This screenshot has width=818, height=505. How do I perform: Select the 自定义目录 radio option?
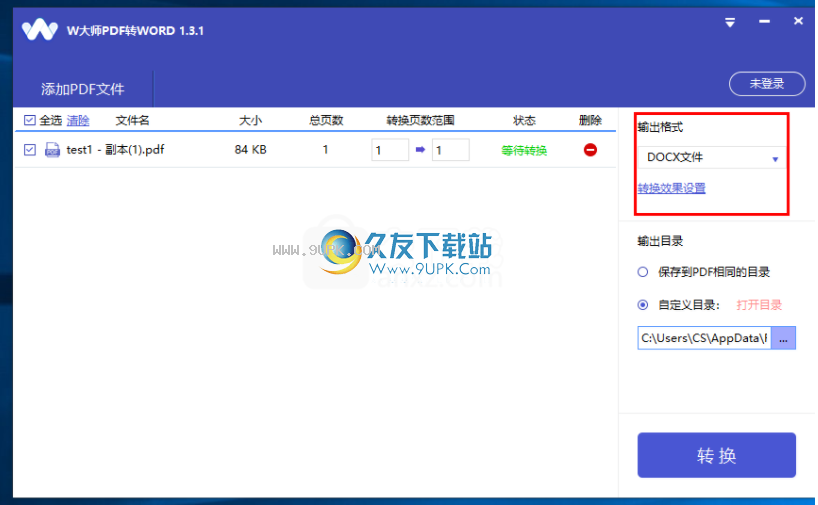[x=643, y=305]
